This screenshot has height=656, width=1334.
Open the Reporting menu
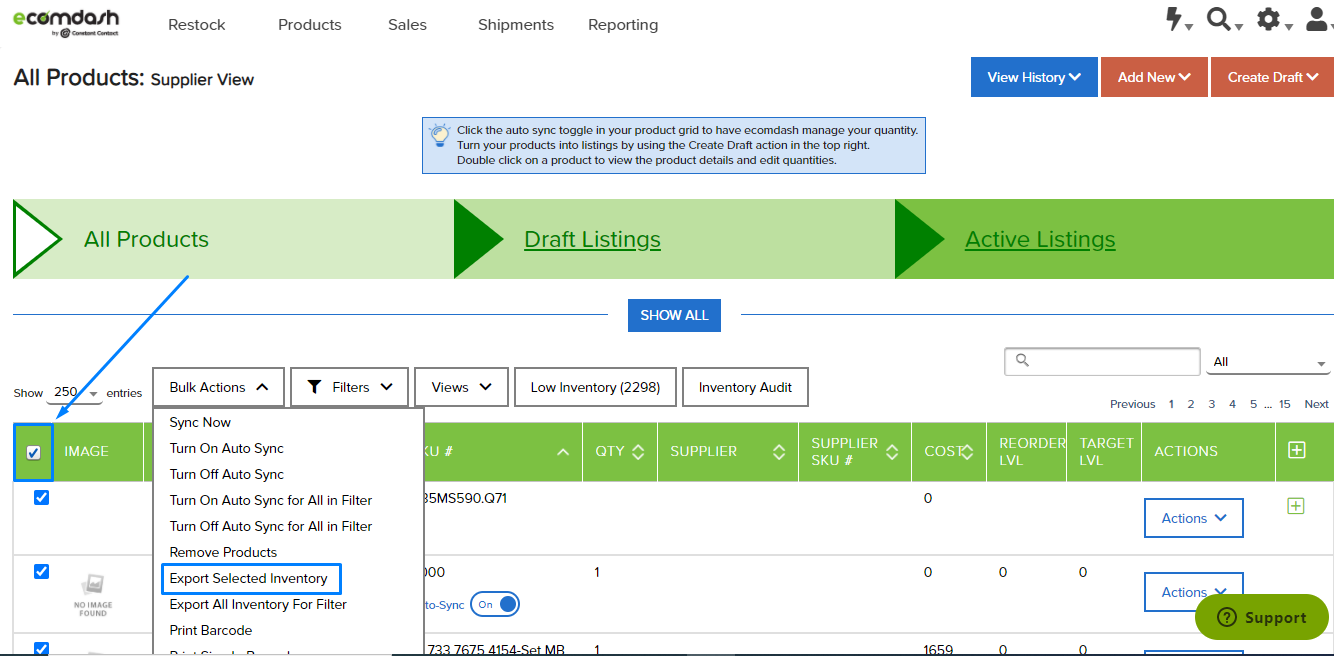pyautogui.click(x=623, y=25)
